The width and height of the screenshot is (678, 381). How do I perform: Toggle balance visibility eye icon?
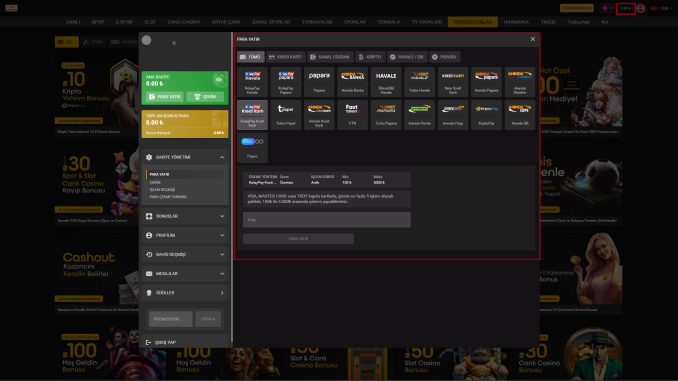pyautogui.click(x=219, y=80)
